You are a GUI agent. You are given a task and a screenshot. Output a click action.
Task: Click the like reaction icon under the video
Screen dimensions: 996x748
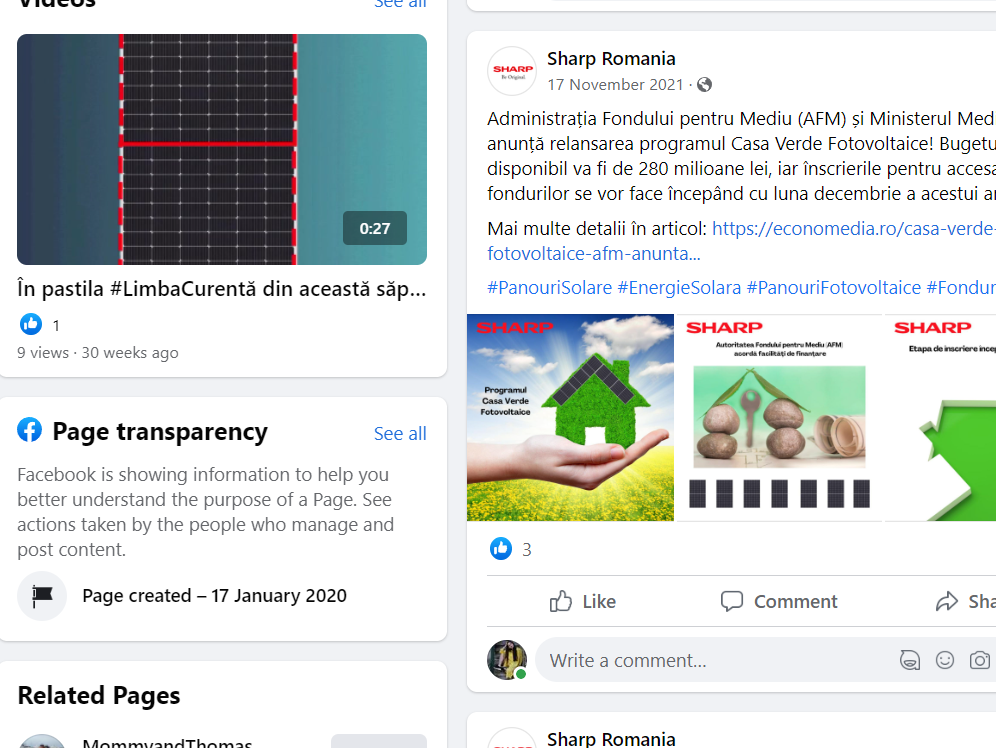coord(30,324)
